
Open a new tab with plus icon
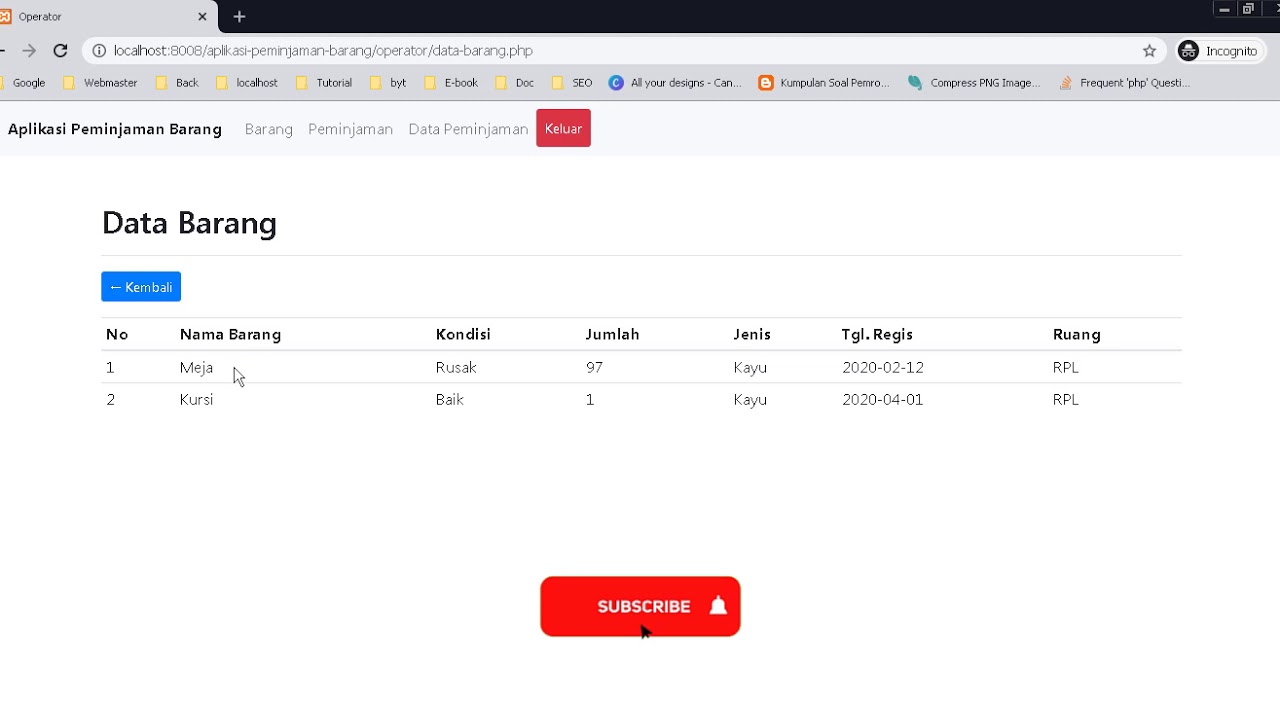(x=239, y=17)
